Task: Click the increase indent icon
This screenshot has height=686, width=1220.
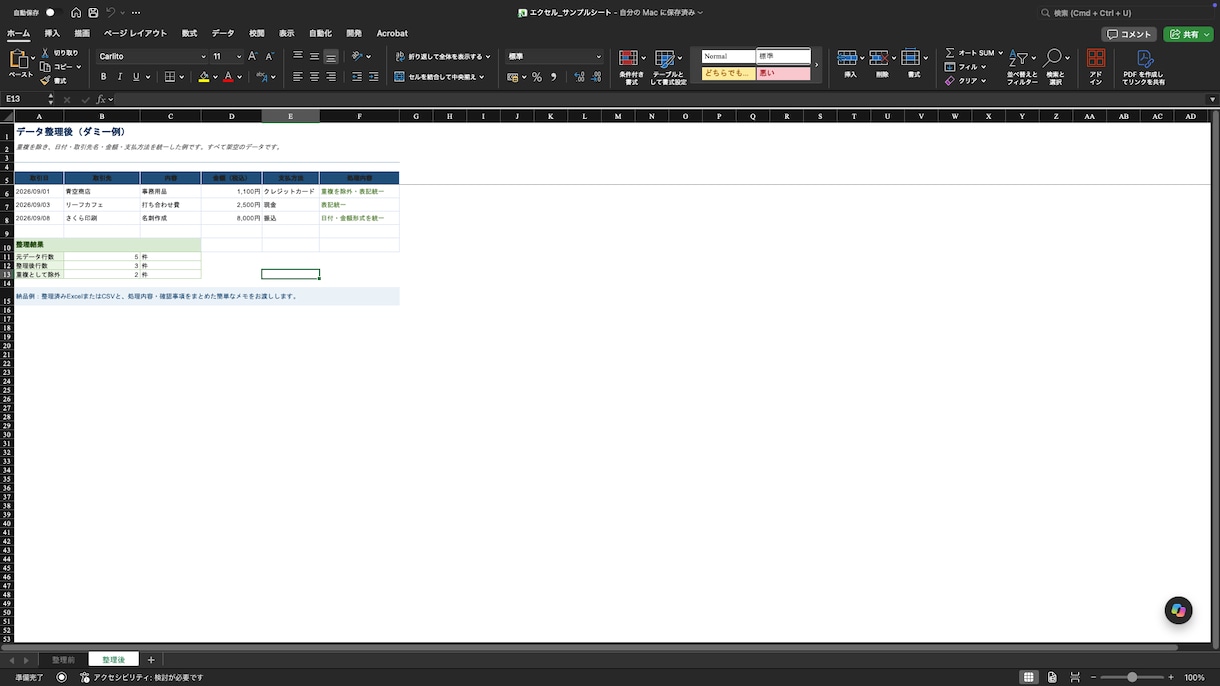Action: (x=373, y=77)
